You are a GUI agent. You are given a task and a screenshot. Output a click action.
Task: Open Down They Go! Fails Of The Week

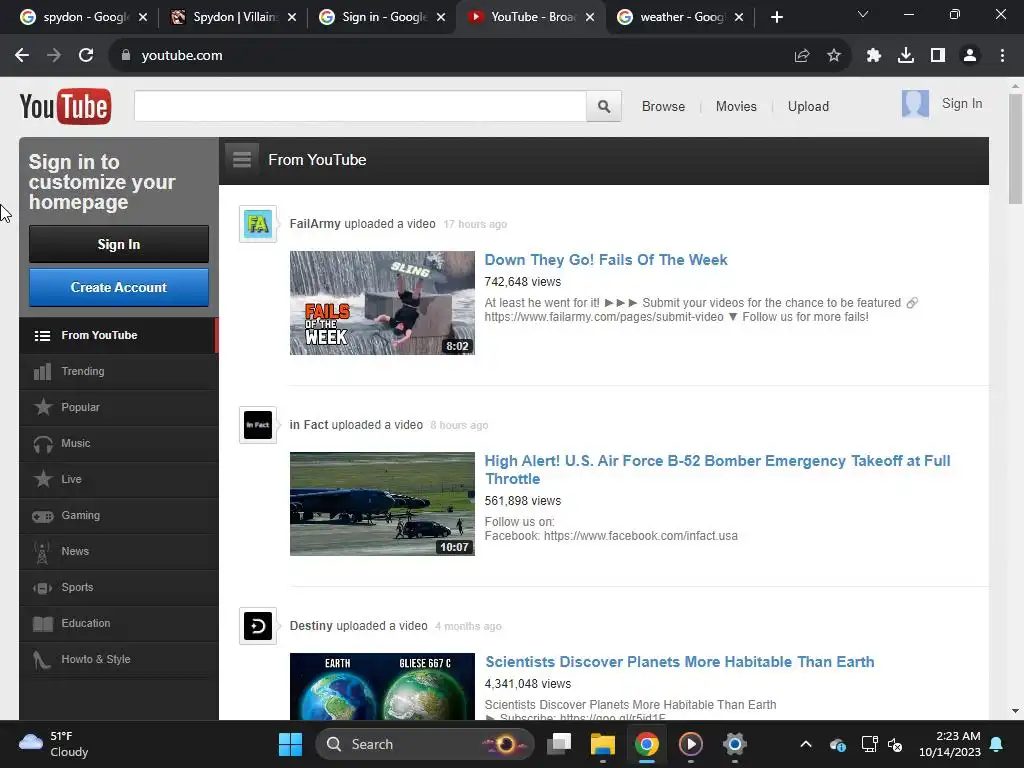point(605,260)
